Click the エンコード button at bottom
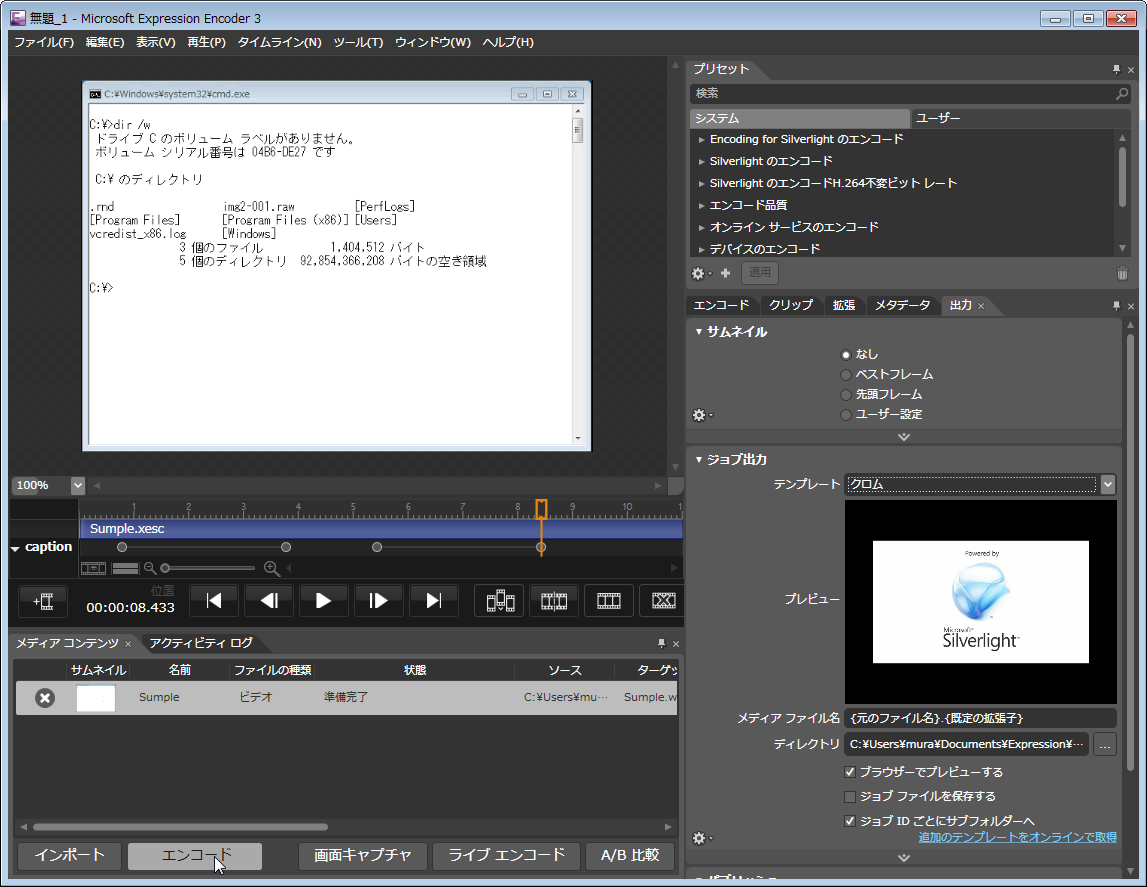This screenshot has height=887, width=1147. pyautogui.click(x=195, y=856)
